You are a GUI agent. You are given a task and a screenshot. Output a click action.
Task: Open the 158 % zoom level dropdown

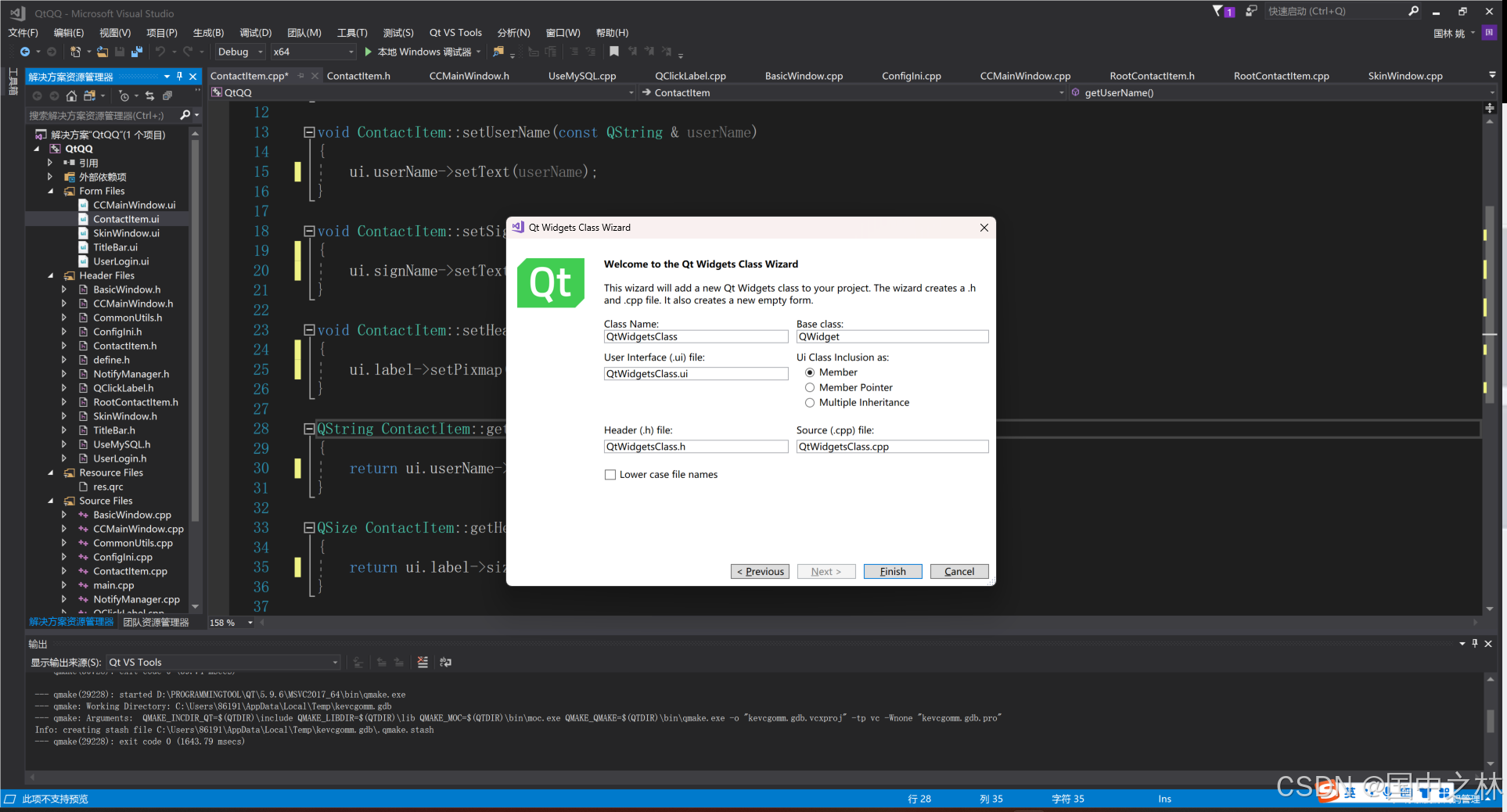click(x=232, y=623)
